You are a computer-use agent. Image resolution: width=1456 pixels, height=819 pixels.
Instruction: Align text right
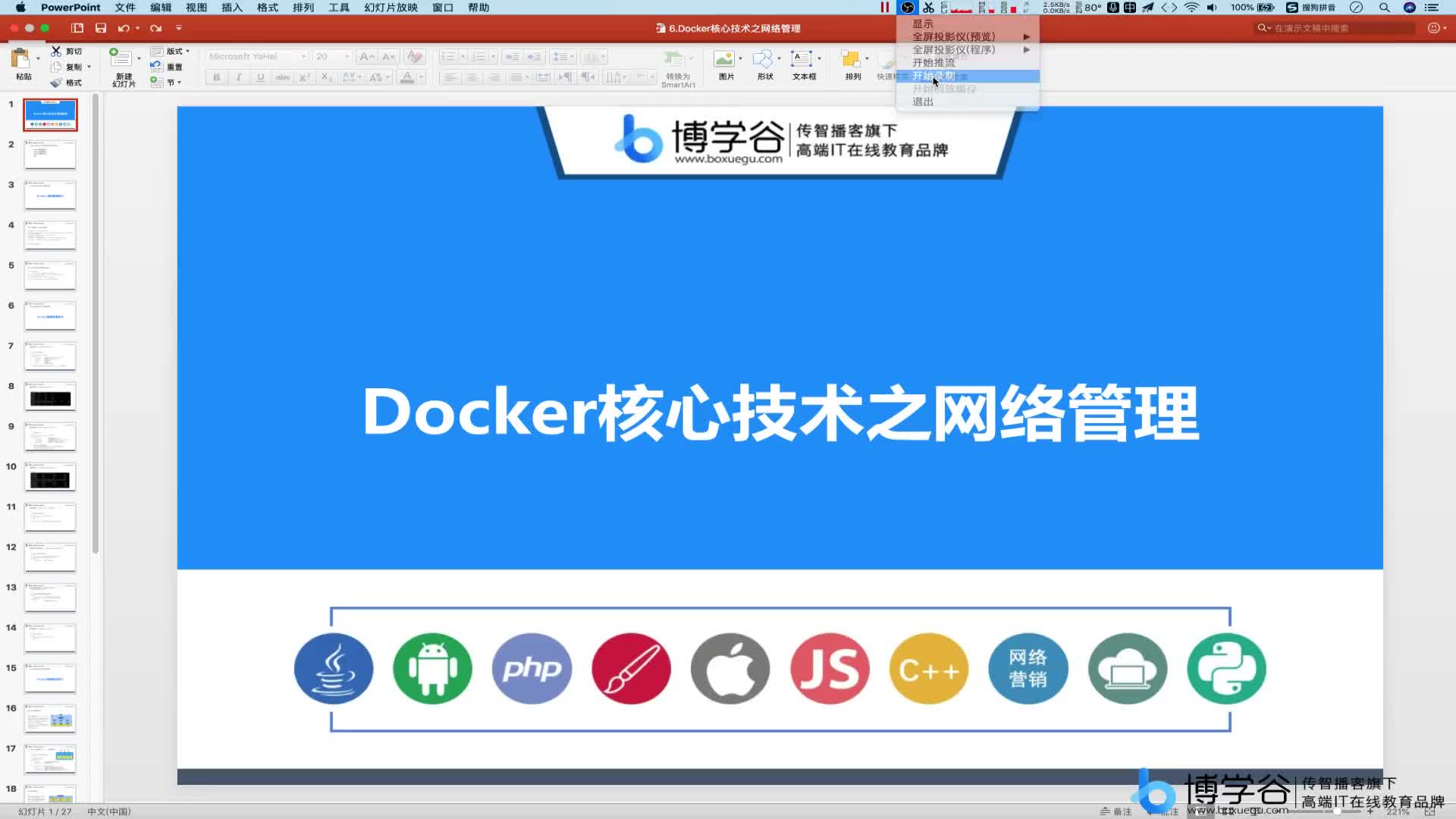(494, 77)
